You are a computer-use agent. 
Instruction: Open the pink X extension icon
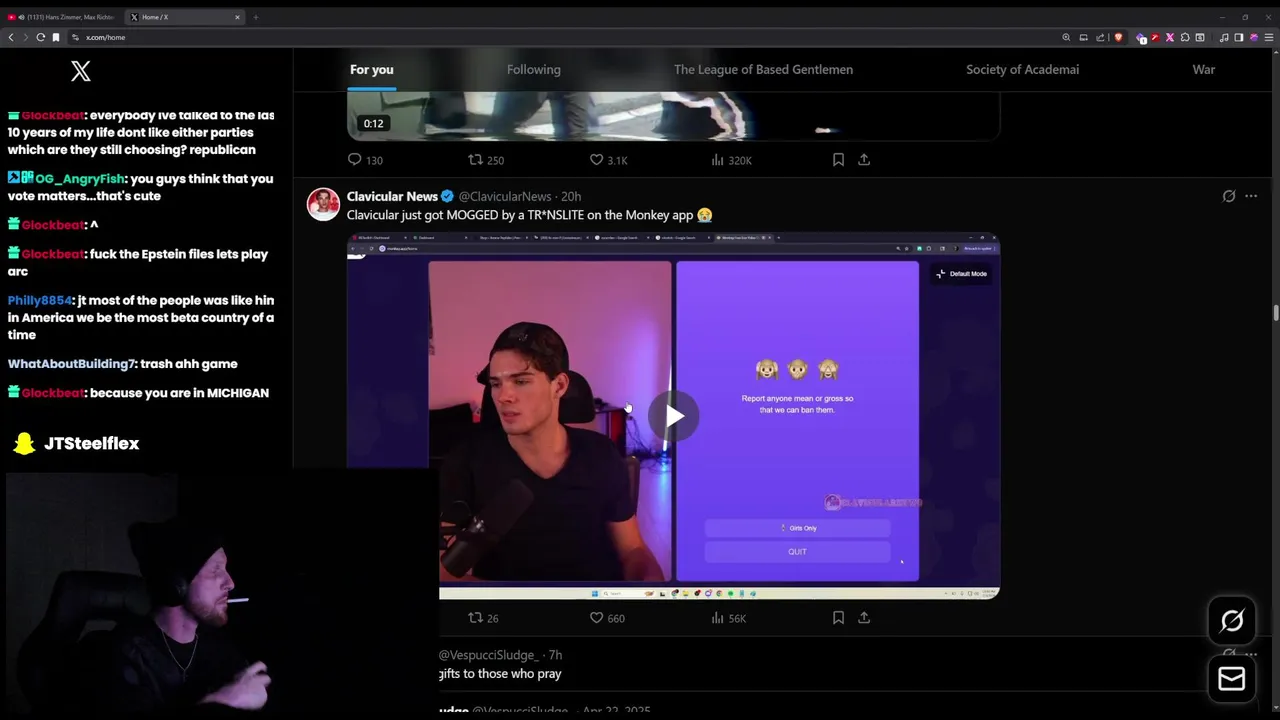(1170, 37)
